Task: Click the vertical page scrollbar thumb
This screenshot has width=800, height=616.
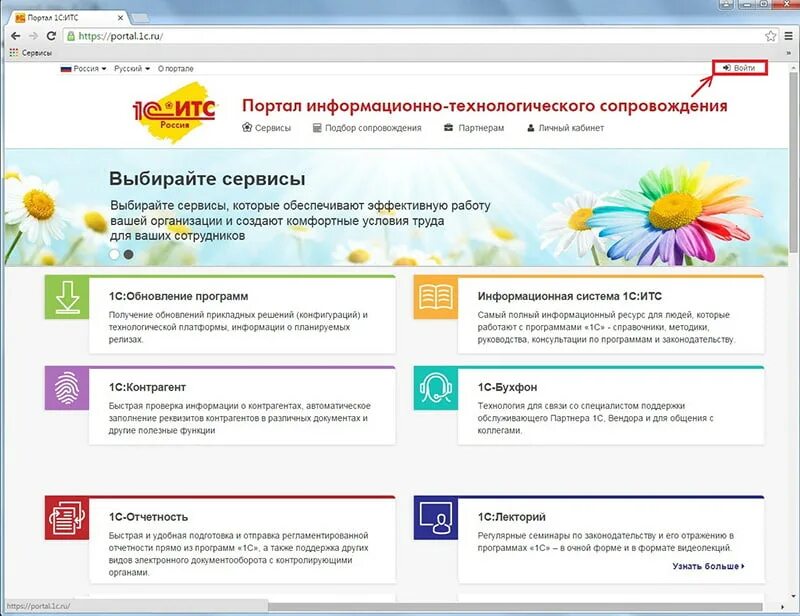Action: pyautogui.click(x=793, y=162)
